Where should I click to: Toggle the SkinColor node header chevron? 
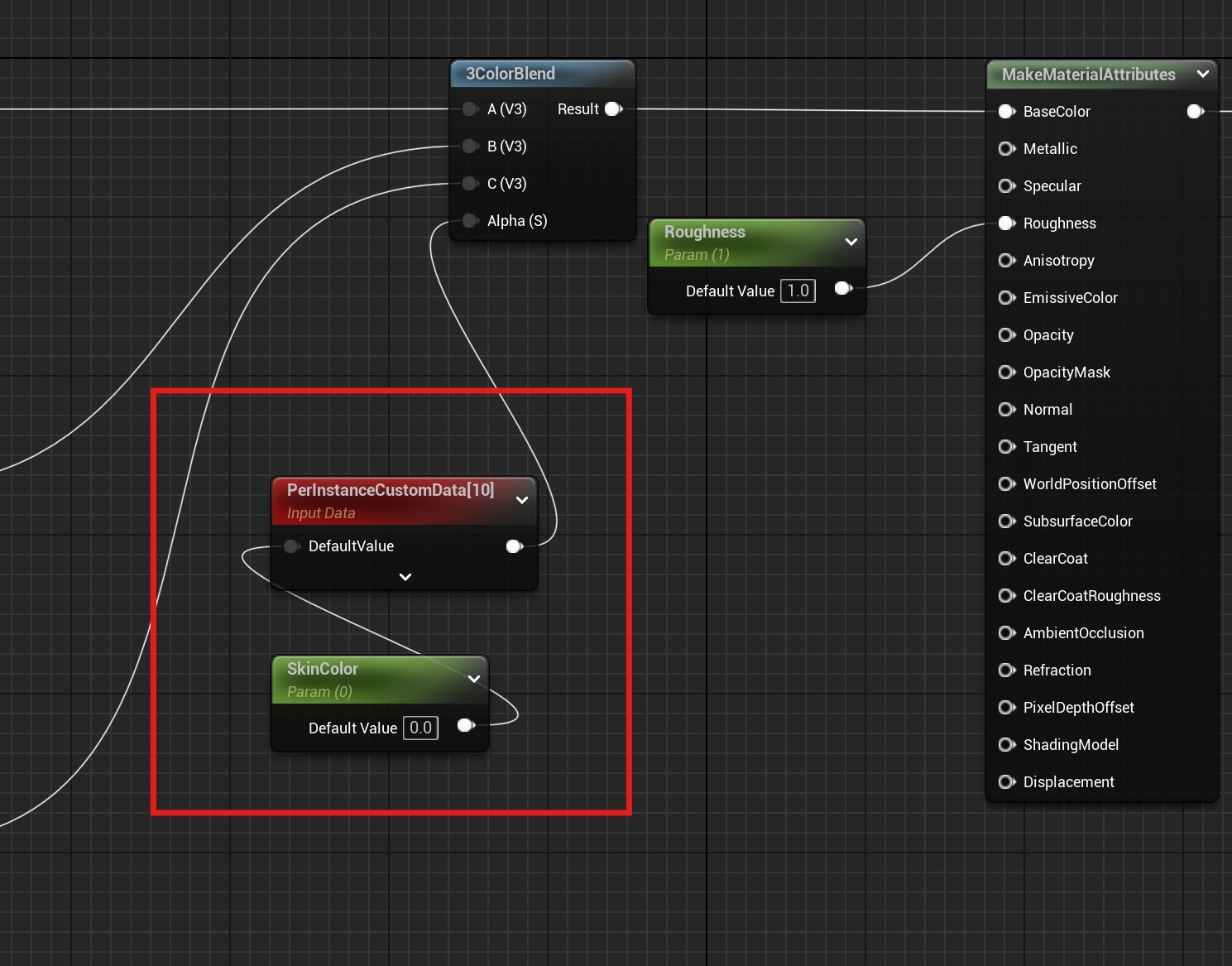[x=474, y=679]
